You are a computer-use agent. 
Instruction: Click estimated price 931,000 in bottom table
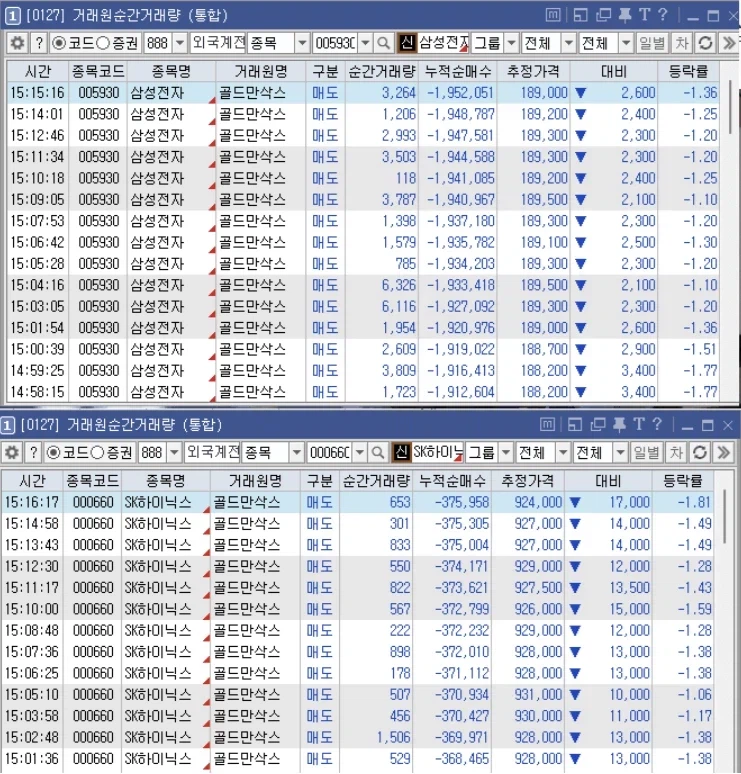(538, 695)
